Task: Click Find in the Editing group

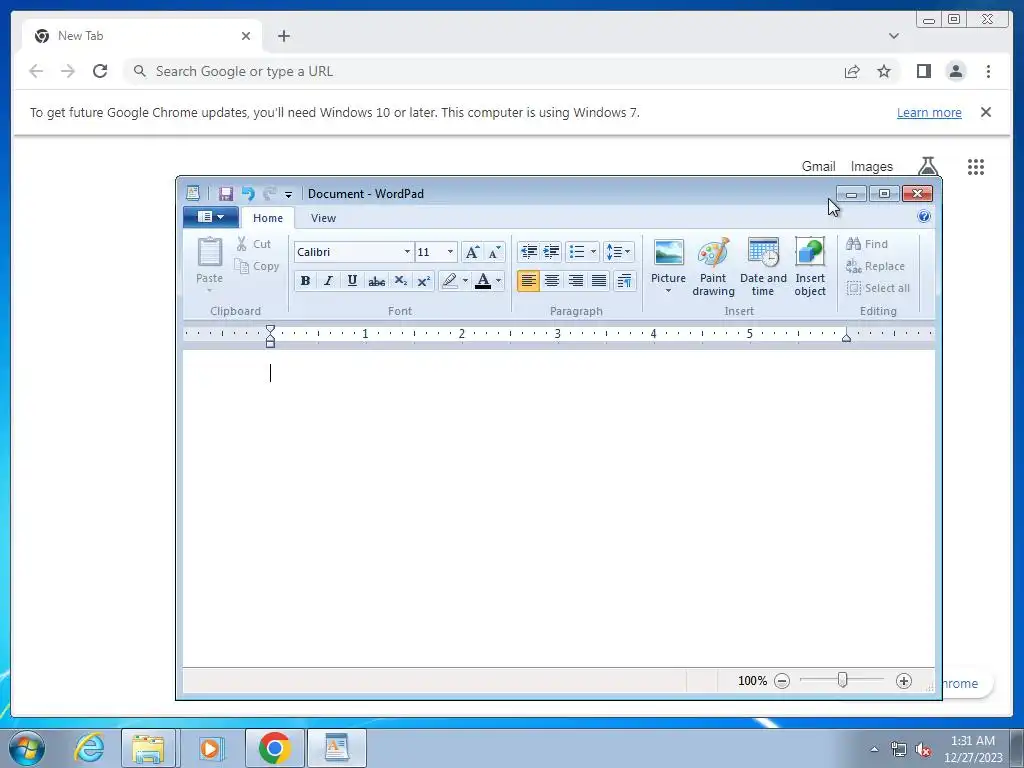Action: [867, 244]
